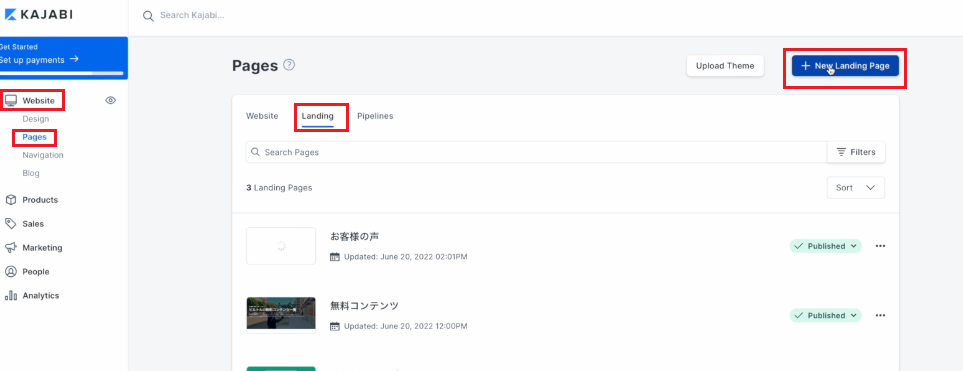963x371 pixels.
Task: Open Analytics in the sidebar
Action: (41, 295)
